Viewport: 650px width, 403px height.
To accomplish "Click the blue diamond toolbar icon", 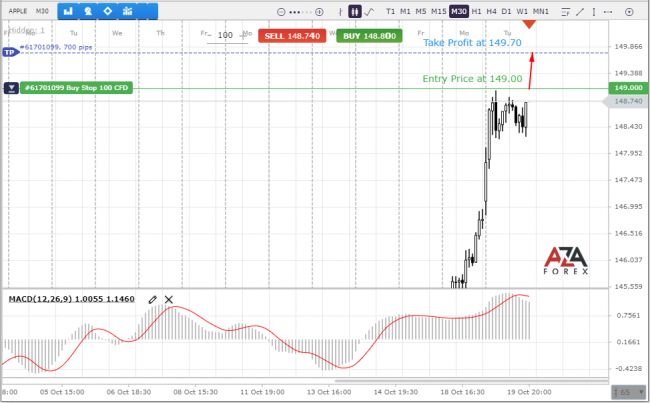I will coord(108,11).
